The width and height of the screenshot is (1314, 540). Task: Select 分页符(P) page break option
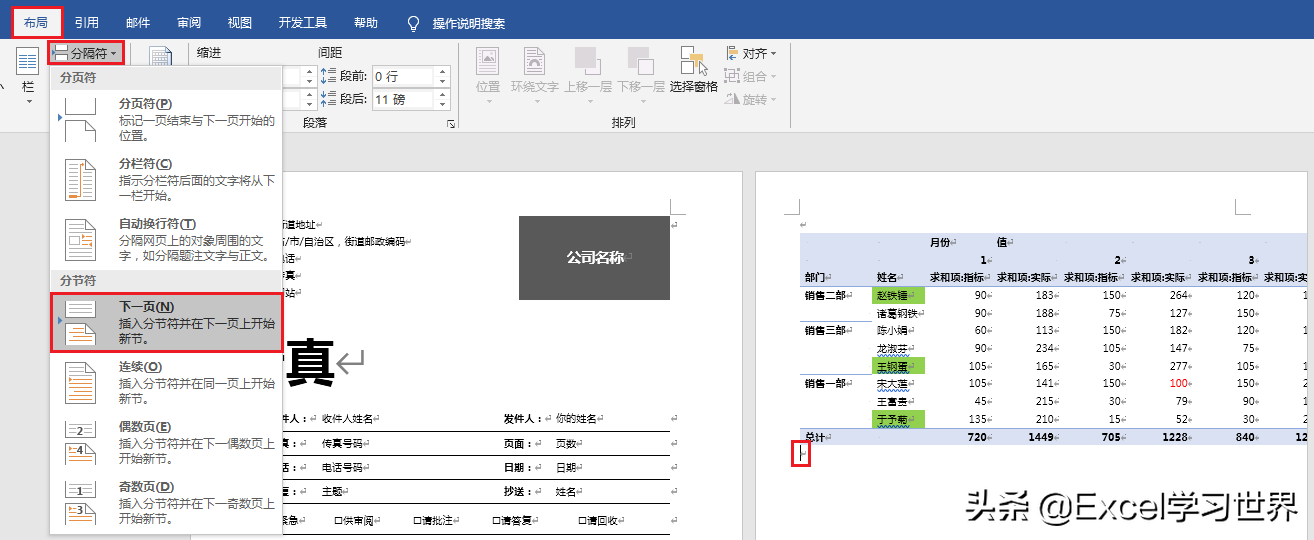coord(166,119)
